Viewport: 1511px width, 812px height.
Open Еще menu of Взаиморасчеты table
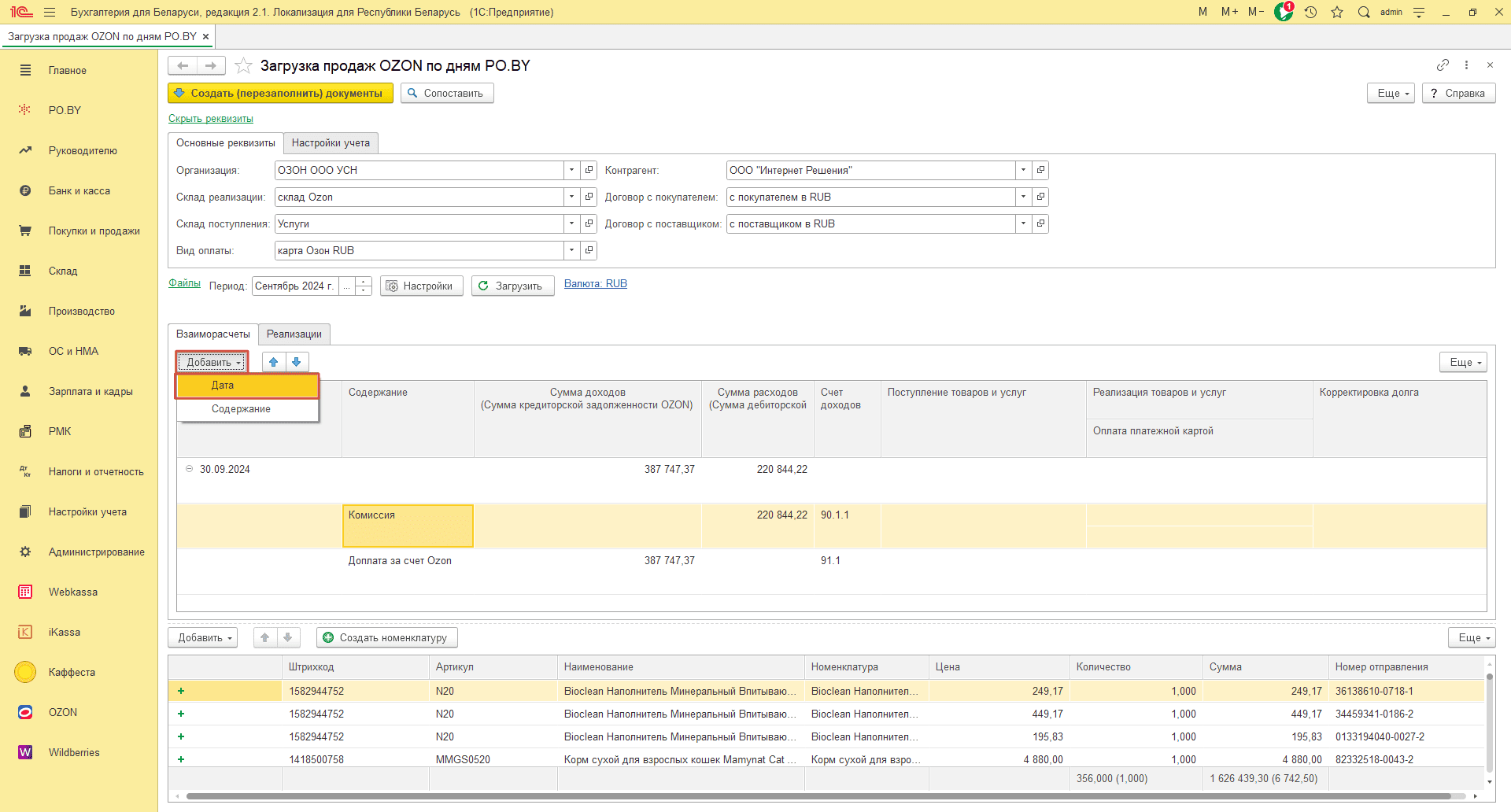[x=1463, y=362]
